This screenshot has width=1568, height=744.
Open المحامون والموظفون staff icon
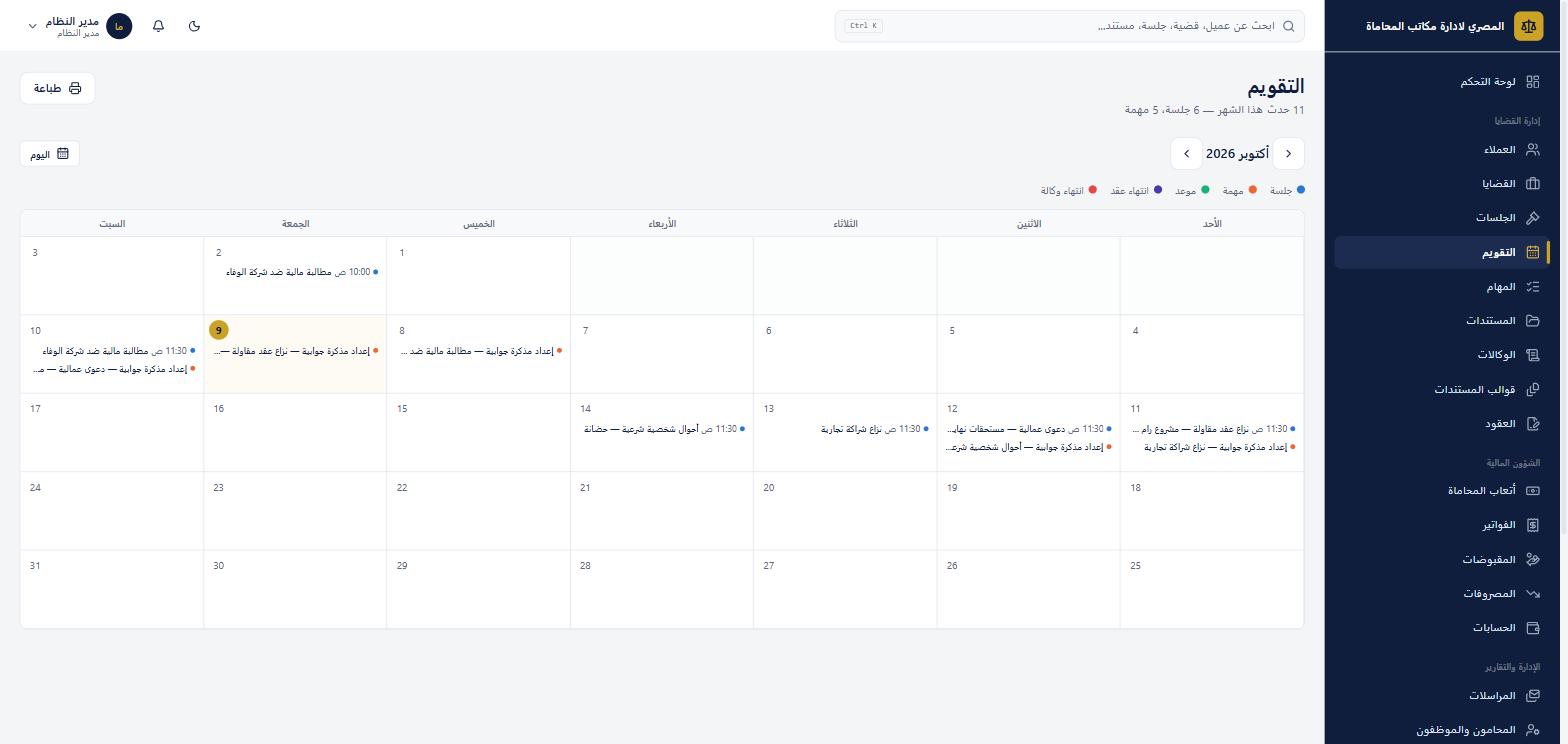pos(1533,730)
